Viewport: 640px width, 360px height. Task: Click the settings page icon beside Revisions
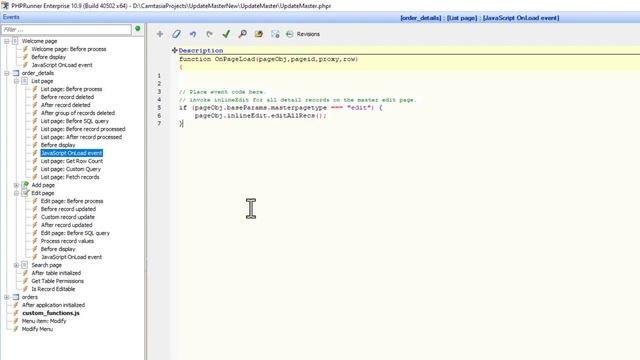tap(275, 34)
